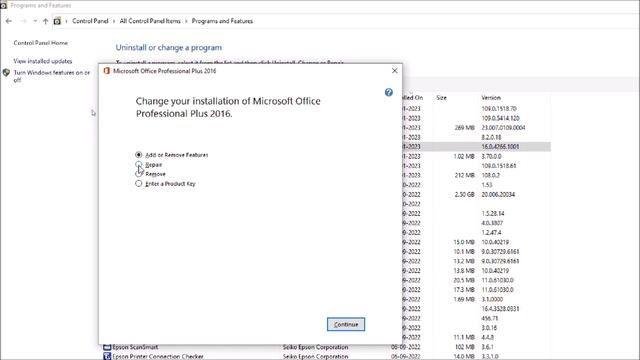Open the recent locations dropdown arrow
Image resolution: width=640 pixels, height=360 pixels.
35,21
